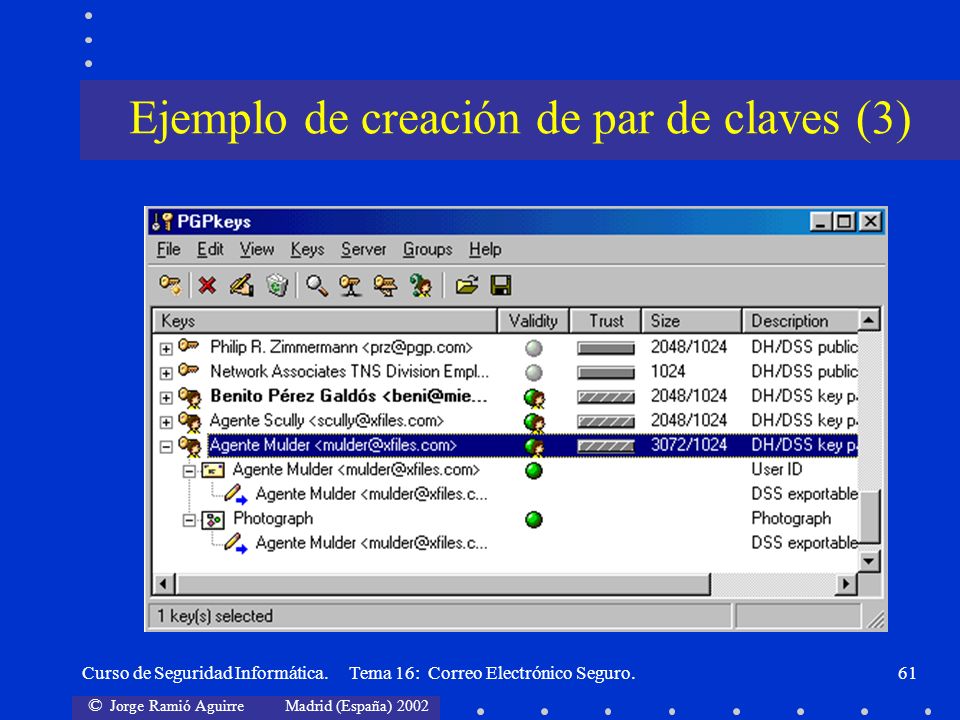The image size is (960, 720).
Task: Click the Import keys open folder icon
Action: tap(467, 286)
